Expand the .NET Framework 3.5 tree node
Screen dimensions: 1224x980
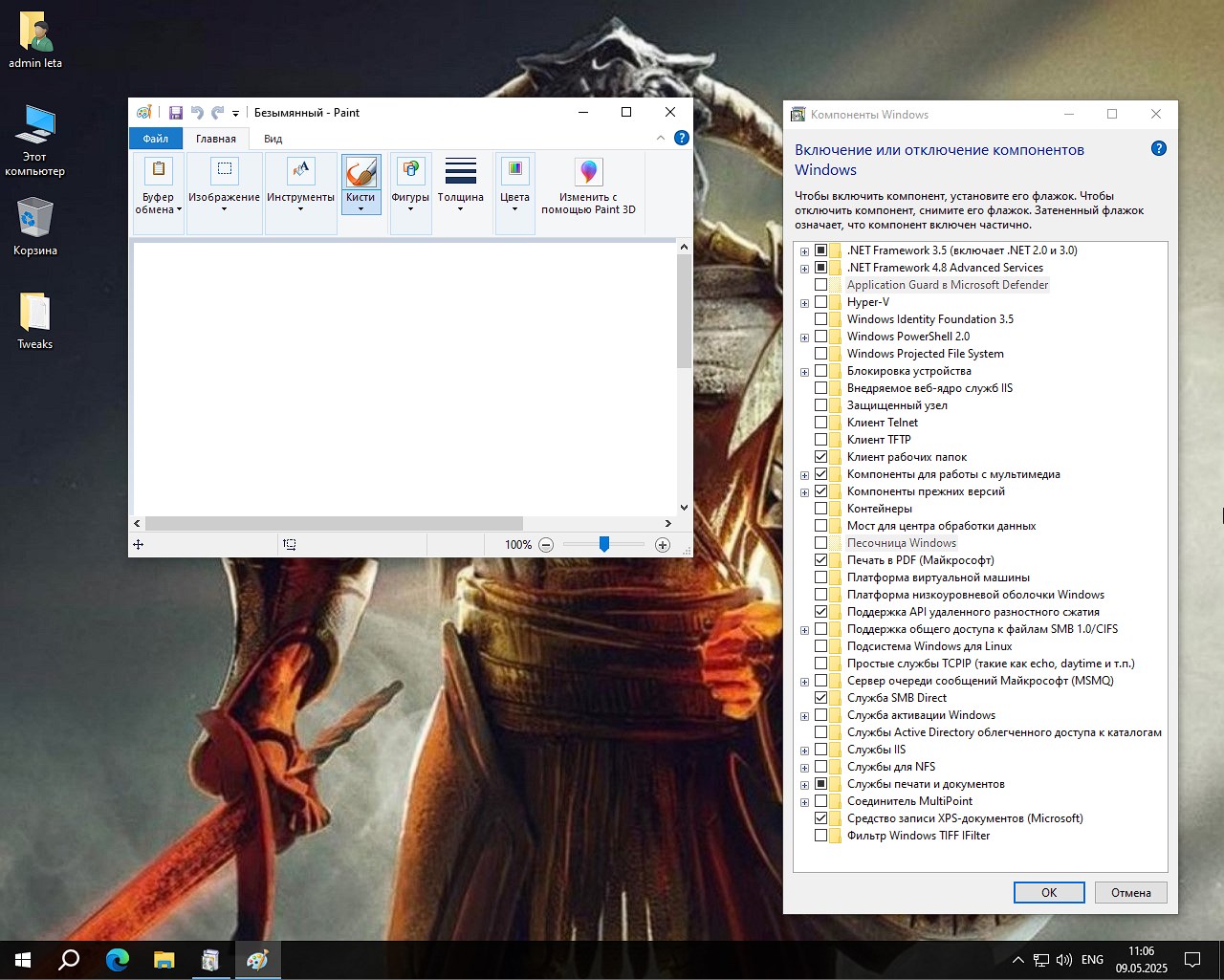(804, 251)
